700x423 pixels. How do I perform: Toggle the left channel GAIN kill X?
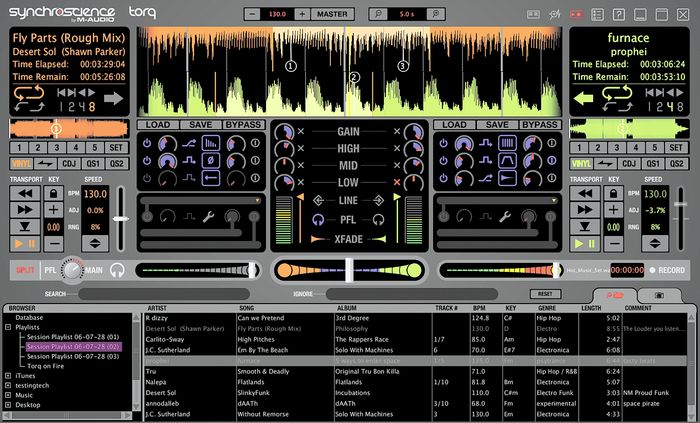pos(301,131)
